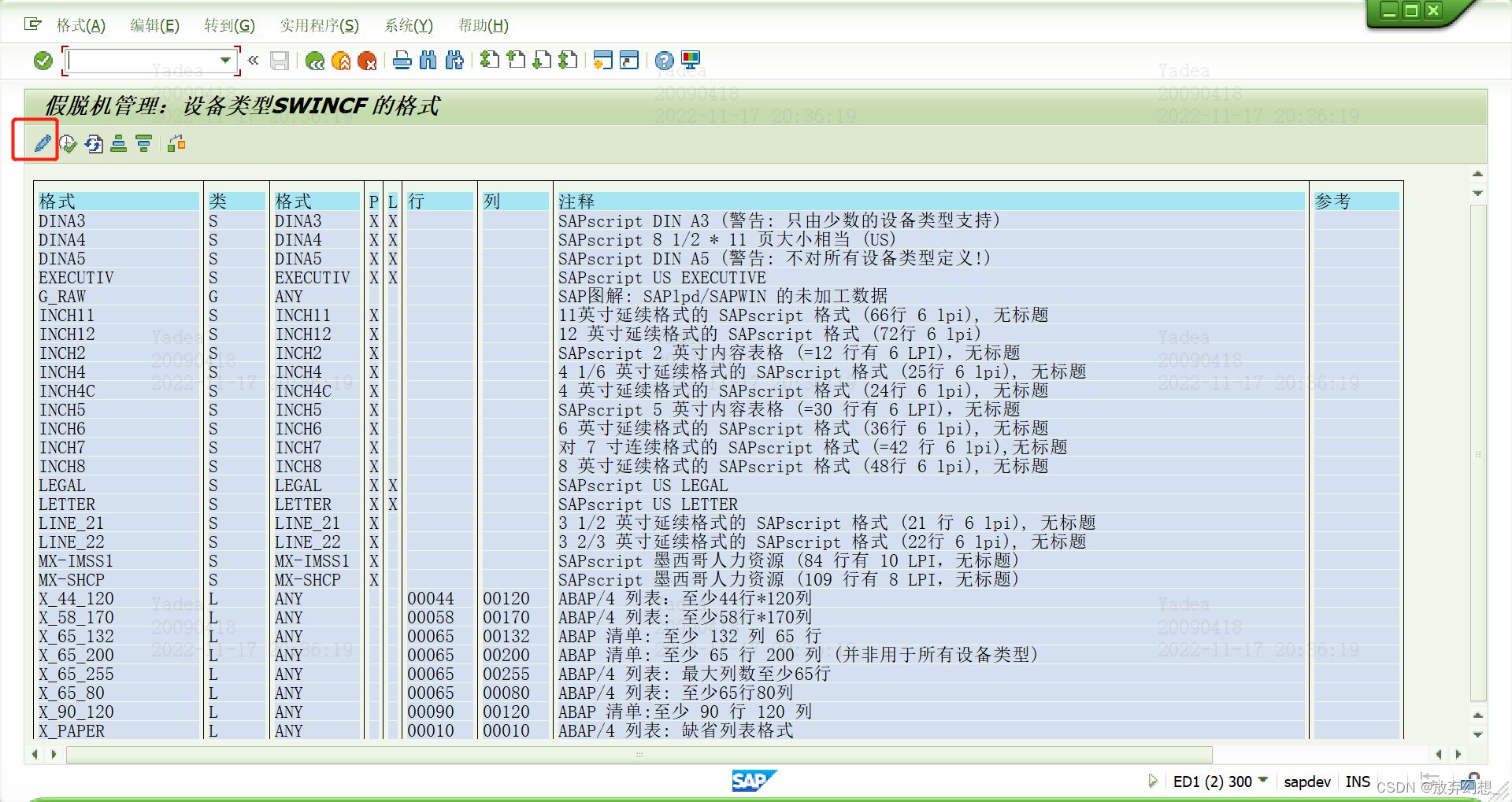
Task: Select the INCH12 format entry
Action: coord(67,334)
